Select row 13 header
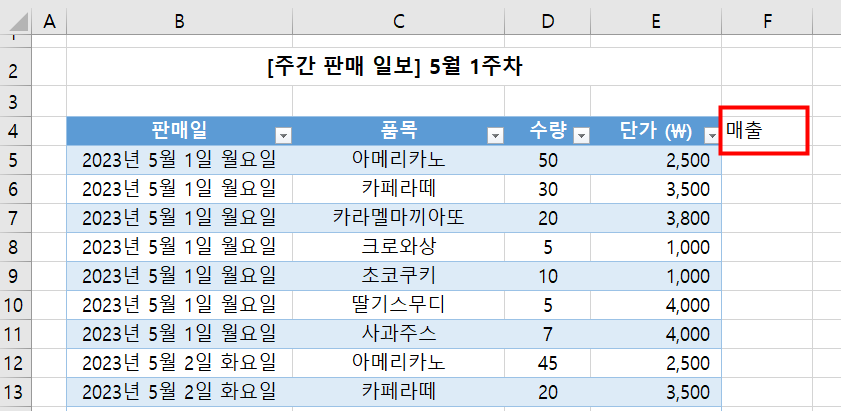Viewport: 841px width, 411px height. 16,392
